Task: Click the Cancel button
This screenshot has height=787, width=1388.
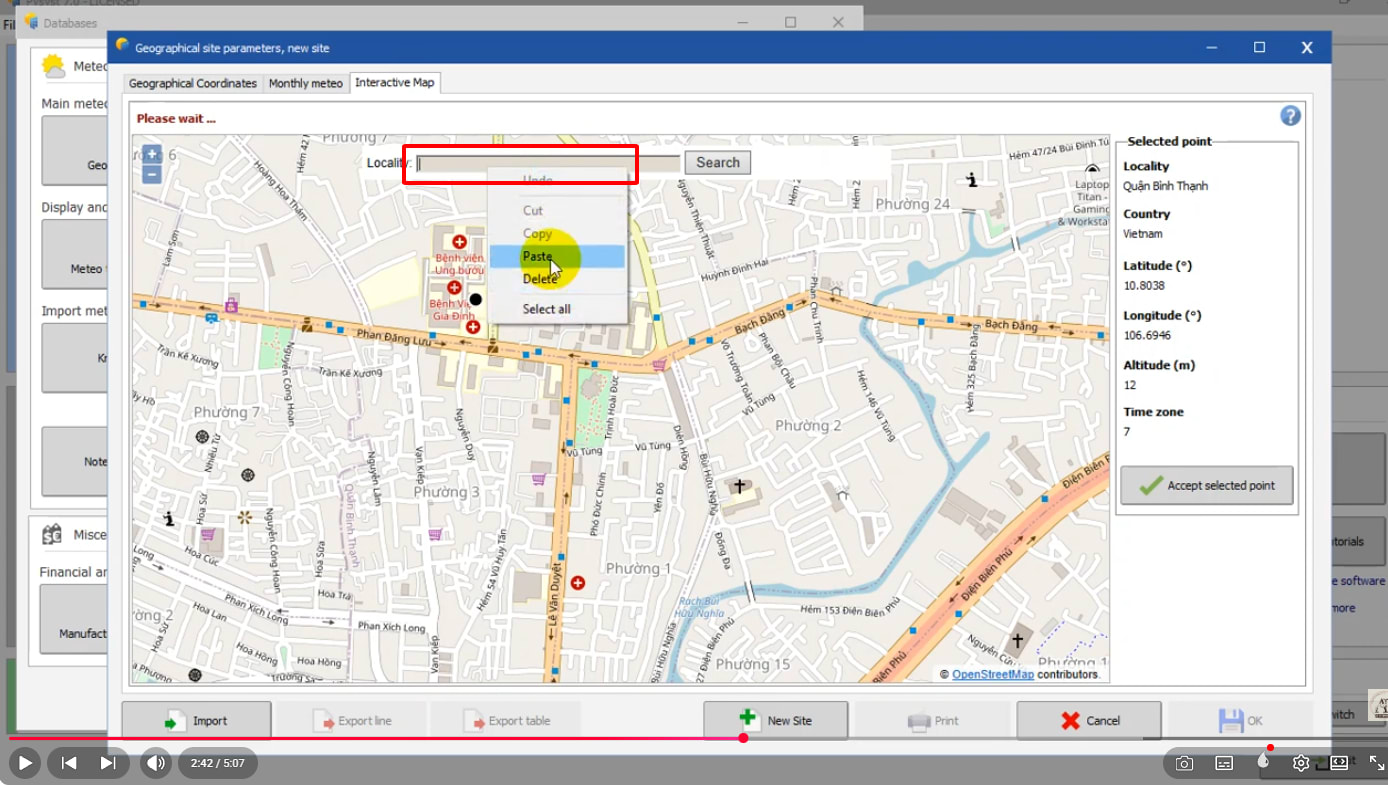Action: click(x=1089, y=720)
